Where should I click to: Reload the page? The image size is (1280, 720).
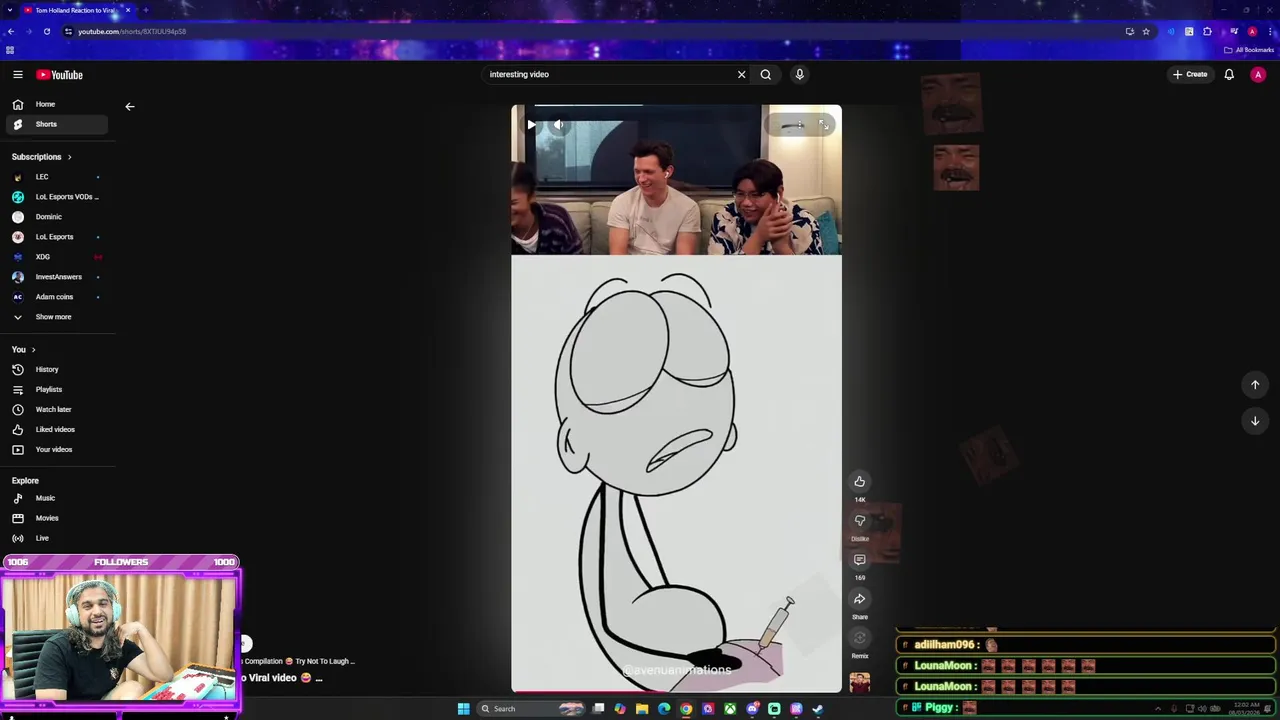point(46,31)
